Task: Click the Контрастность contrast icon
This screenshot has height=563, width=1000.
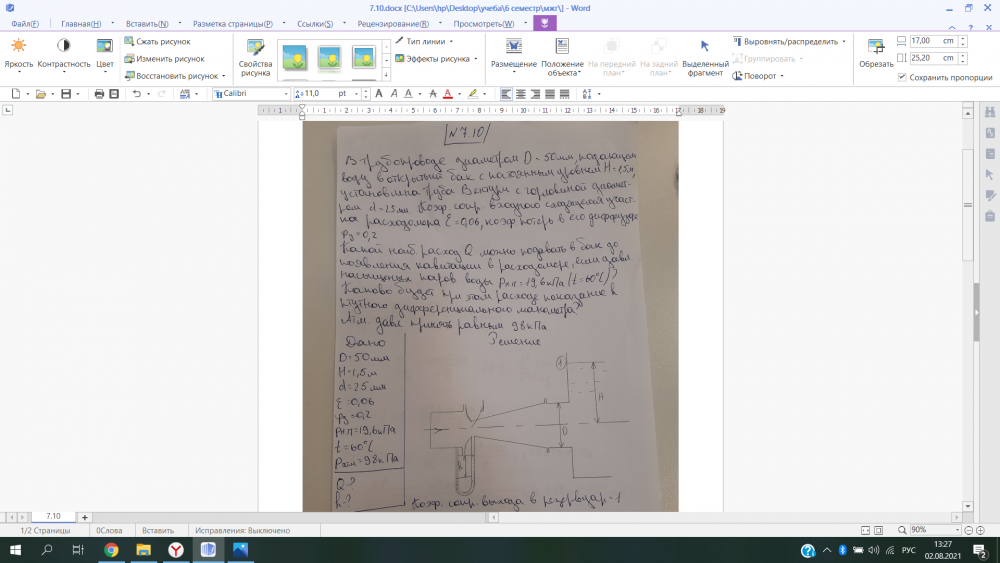Action: click(63, 52)
